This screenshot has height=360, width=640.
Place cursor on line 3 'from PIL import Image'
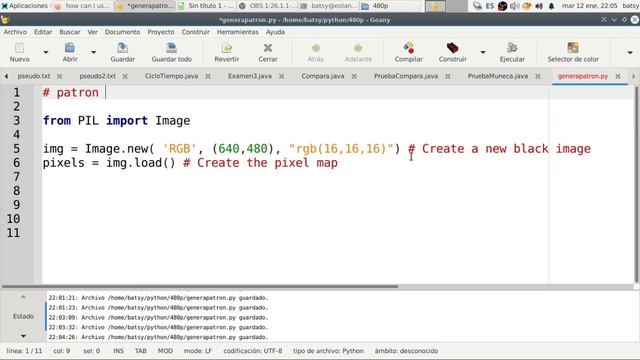(x=116, y=121)
